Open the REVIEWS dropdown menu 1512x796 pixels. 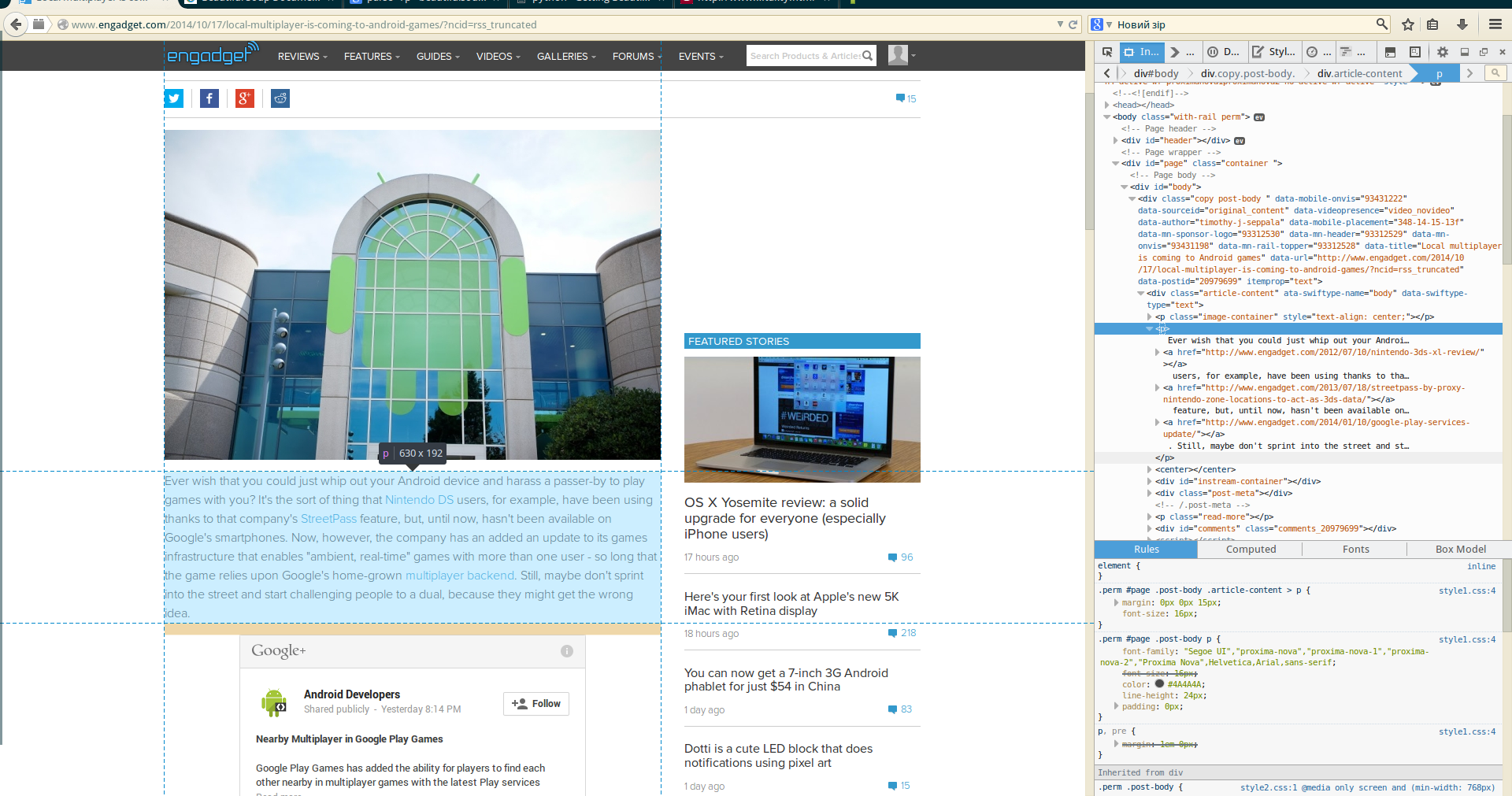[x=302, y=56]
